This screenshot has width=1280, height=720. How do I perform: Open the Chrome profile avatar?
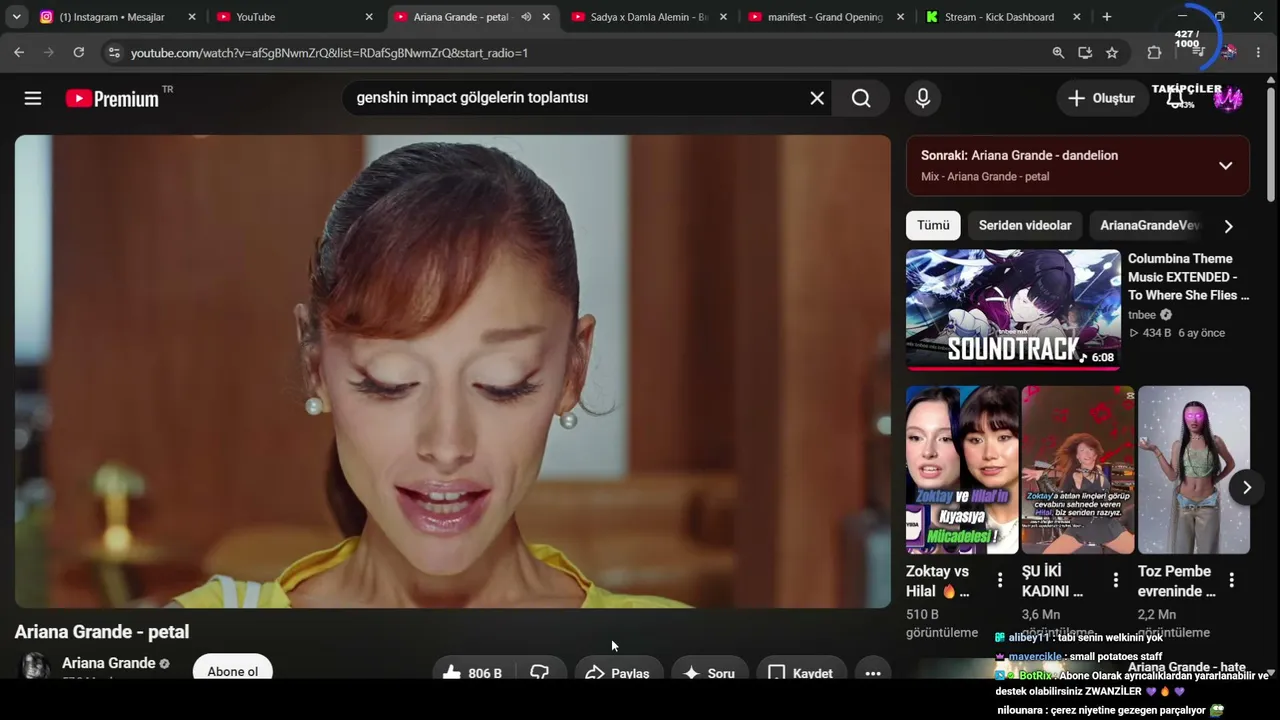(x=1229, y=52)
